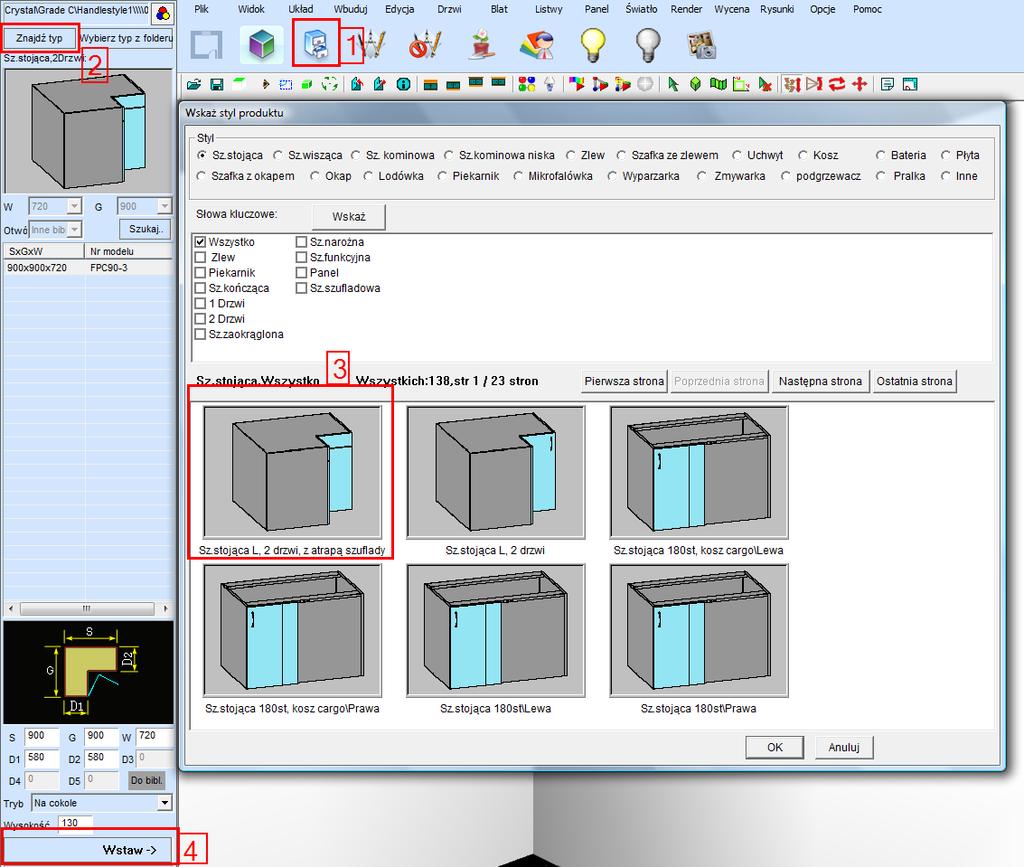Click the horizontal scrollbar in model list

[88, 608]
